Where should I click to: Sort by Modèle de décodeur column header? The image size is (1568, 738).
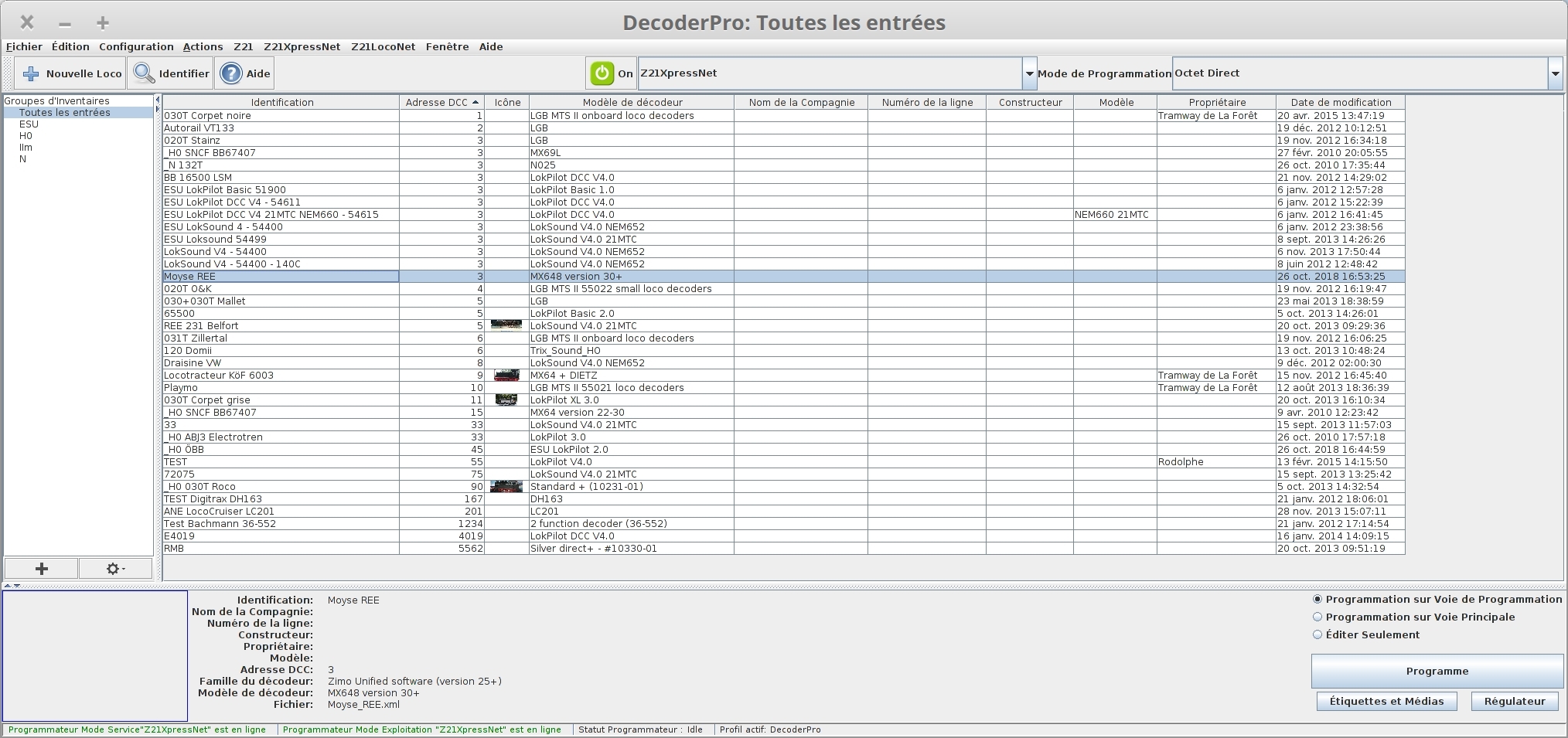632,102
